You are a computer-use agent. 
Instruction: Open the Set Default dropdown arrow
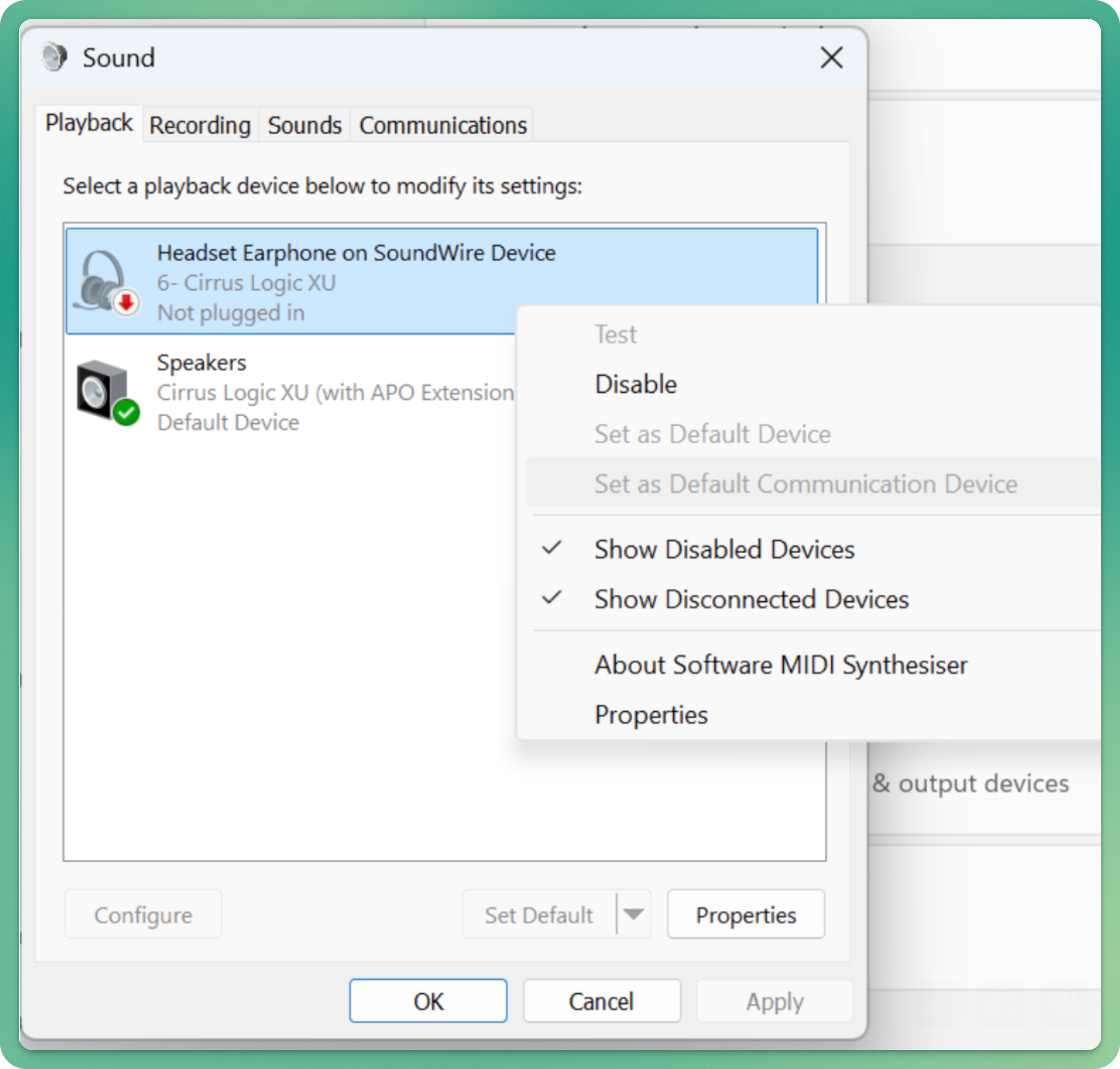click(x=633, y=915)
